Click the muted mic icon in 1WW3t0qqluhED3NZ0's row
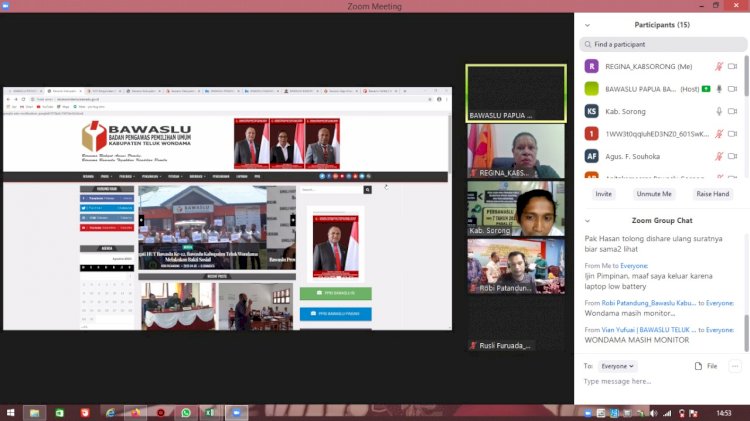The width and height of the screenshot is (750, 421). point(718,134)
